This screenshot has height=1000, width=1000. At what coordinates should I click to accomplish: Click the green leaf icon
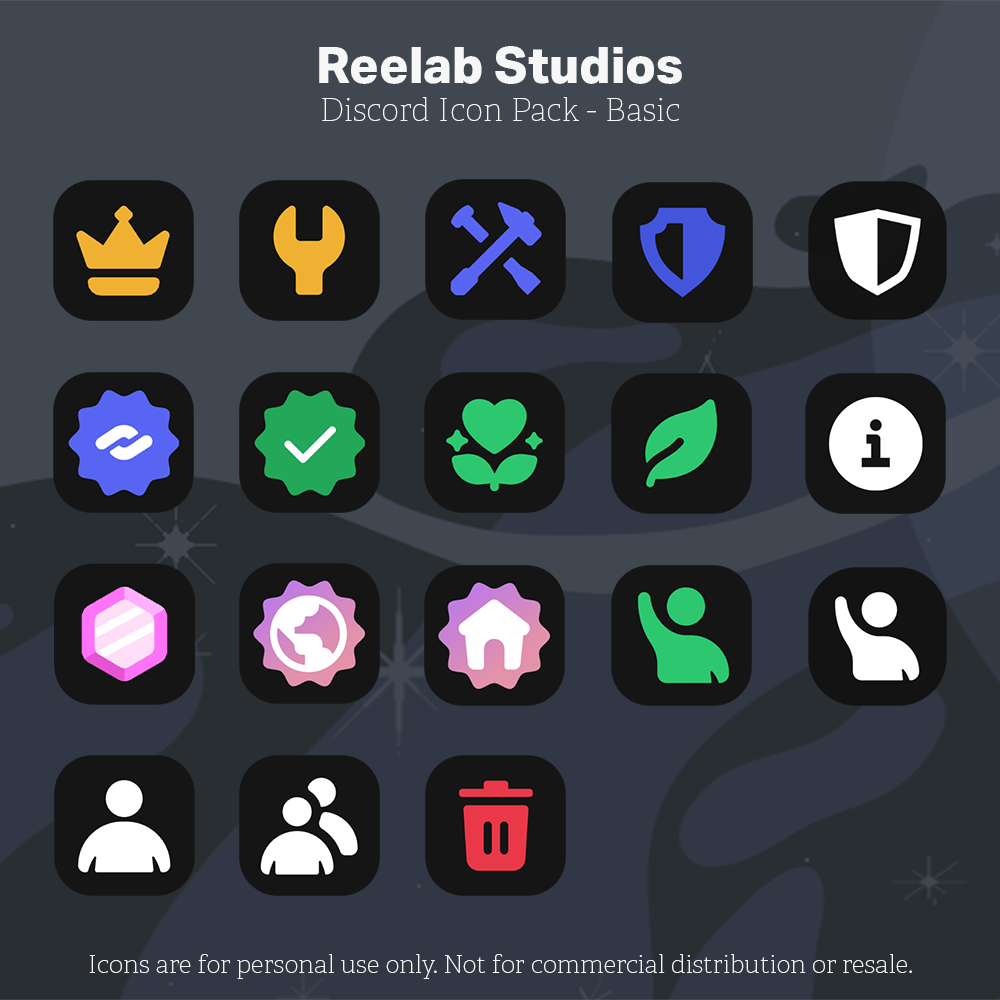[x=681, y=443]
